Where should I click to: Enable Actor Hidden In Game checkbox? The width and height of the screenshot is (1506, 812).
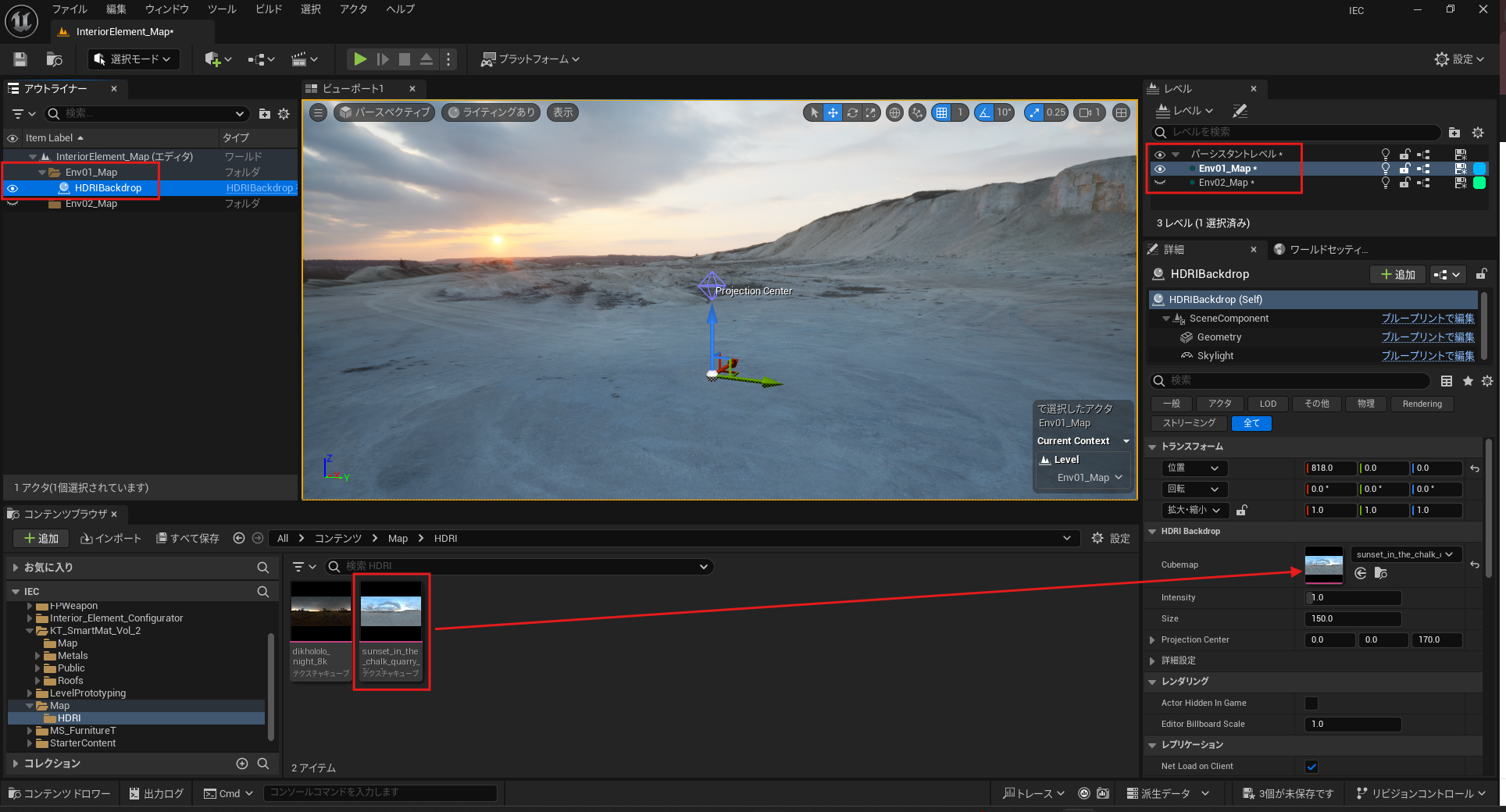[x=1312, y=703]
